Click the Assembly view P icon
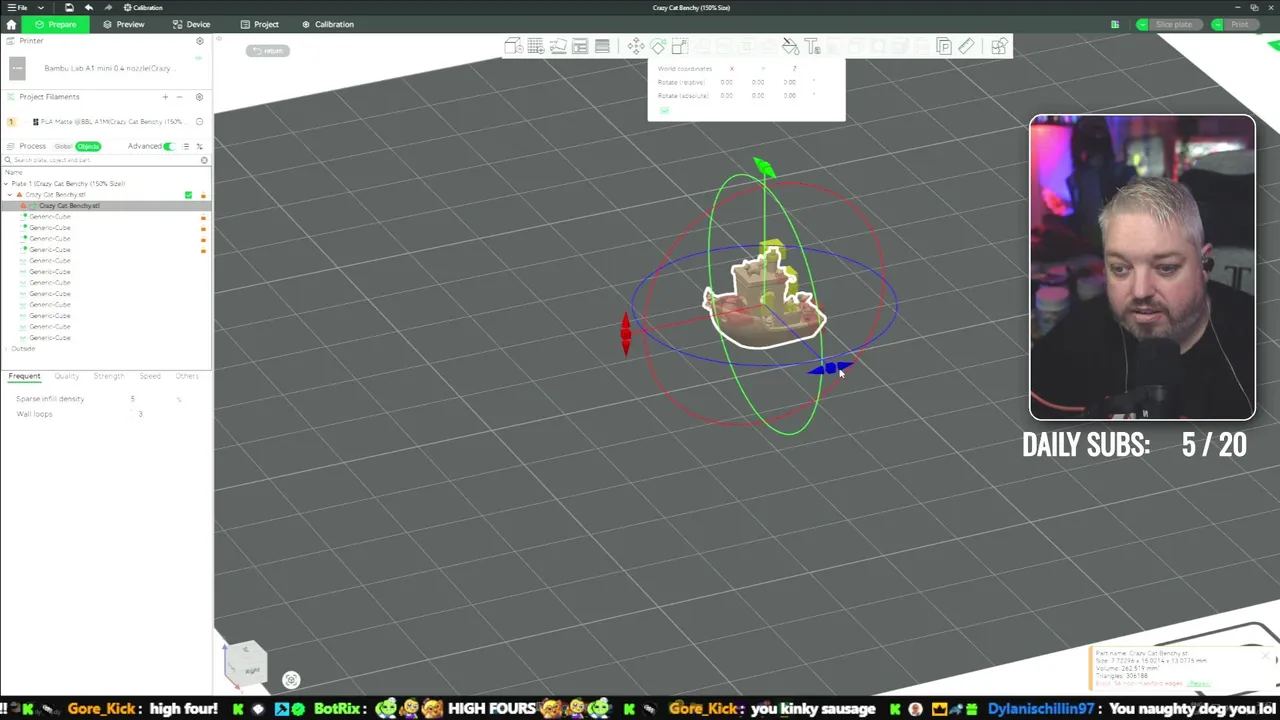Screen dimensions: 1280x720 click(943, 46)
